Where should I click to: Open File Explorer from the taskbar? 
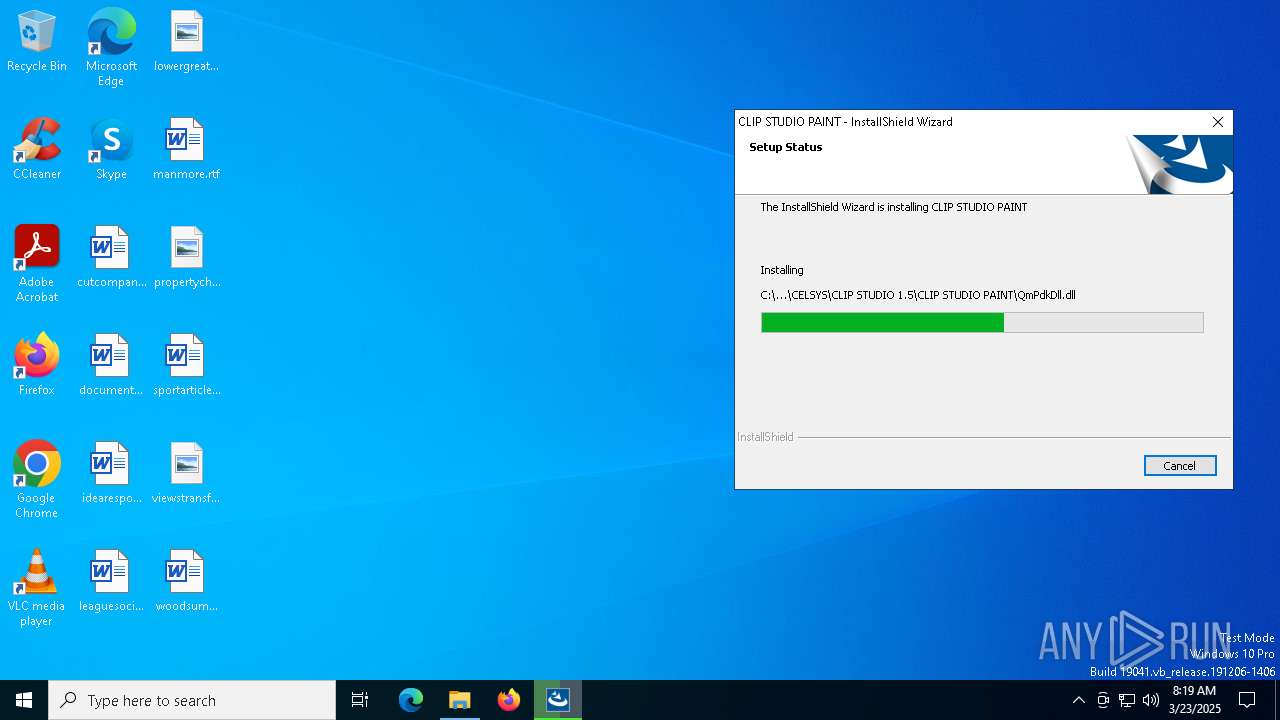point(460,700)
